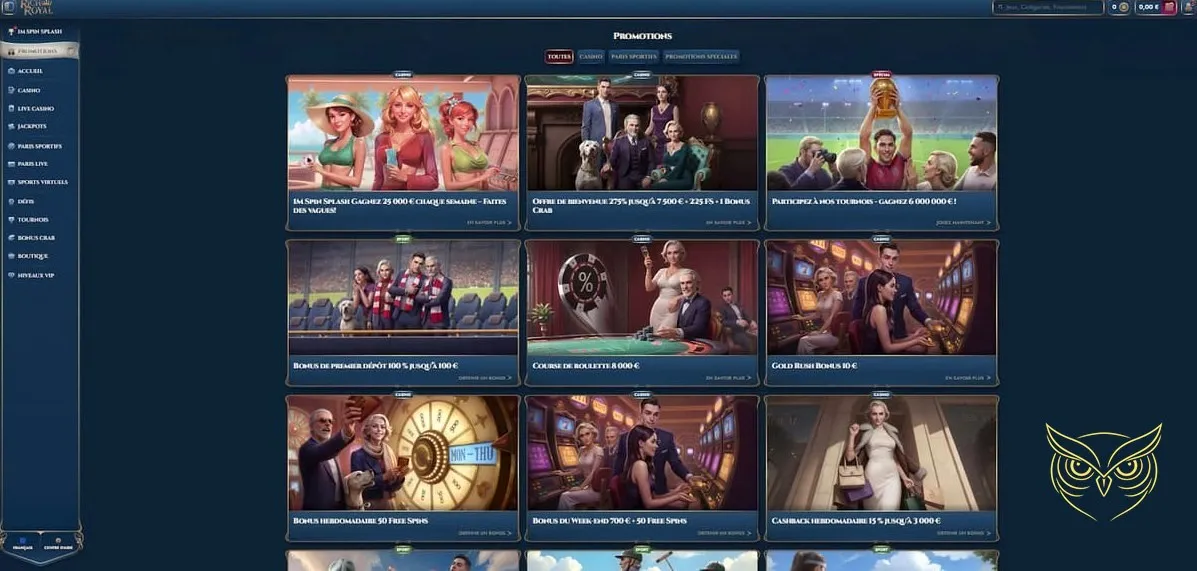
Task: Click the gold coin balance icon
Action: [1123, 7]
